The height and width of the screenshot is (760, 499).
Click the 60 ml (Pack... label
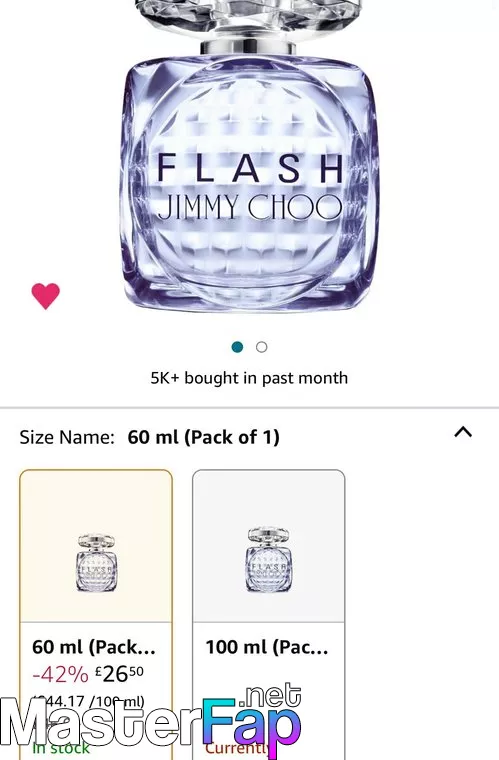94,647
